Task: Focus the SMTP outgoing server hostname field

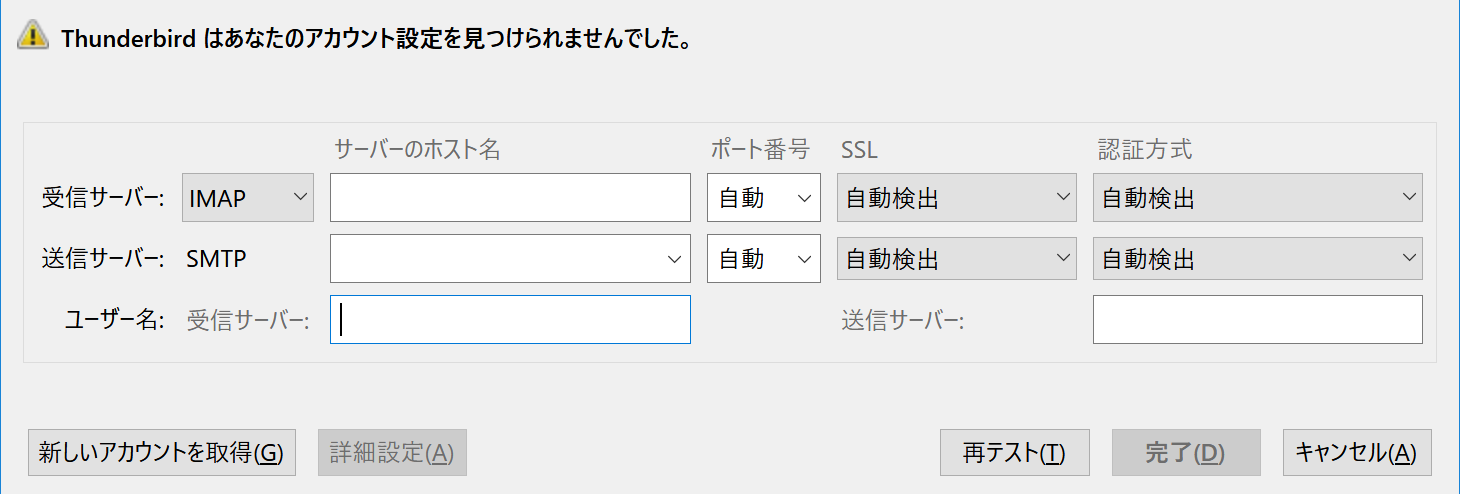Action: click(x=497, y=259)
